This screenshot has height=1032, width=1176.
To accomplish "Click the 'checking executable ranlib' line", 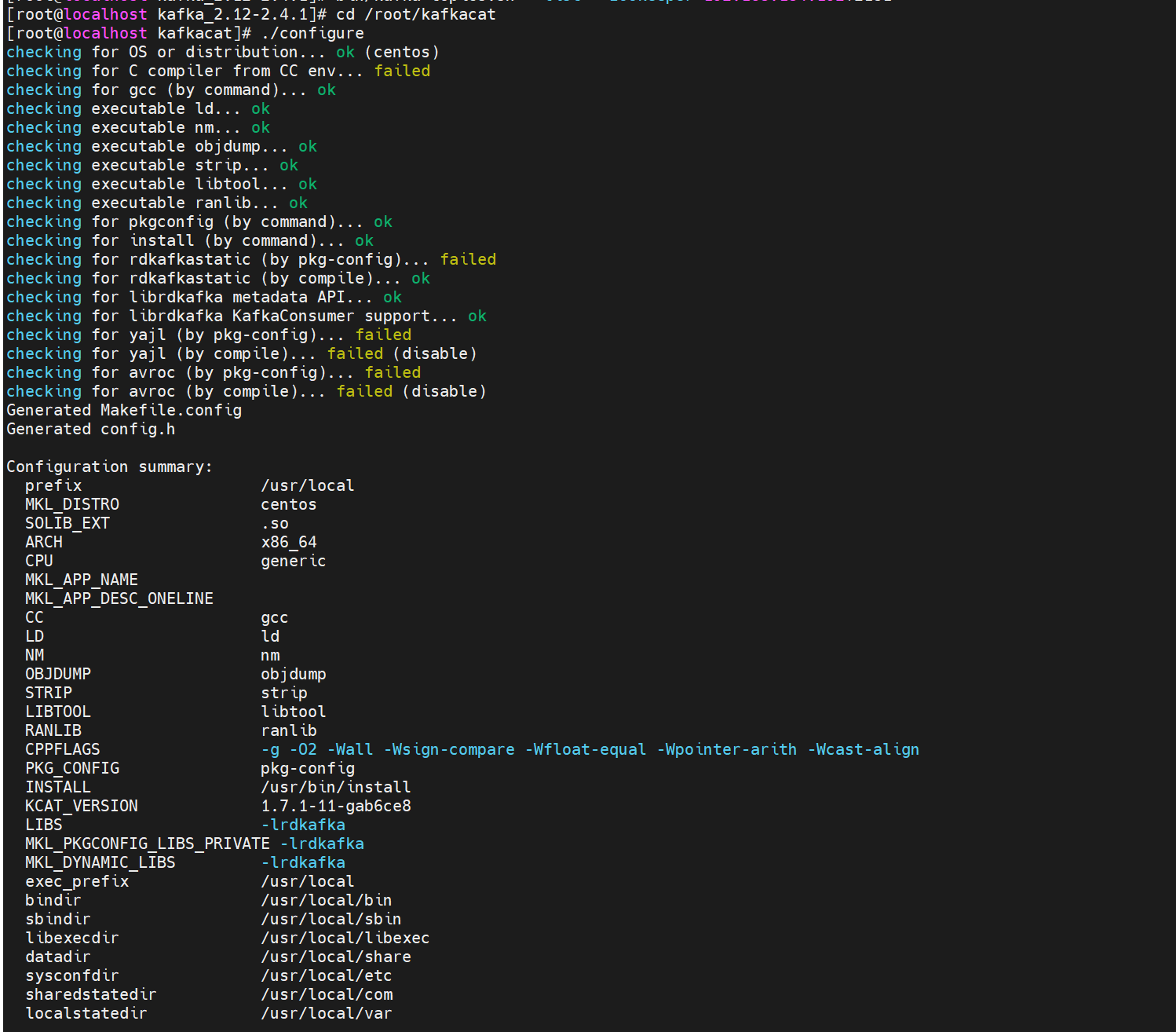I will (157, 203).
